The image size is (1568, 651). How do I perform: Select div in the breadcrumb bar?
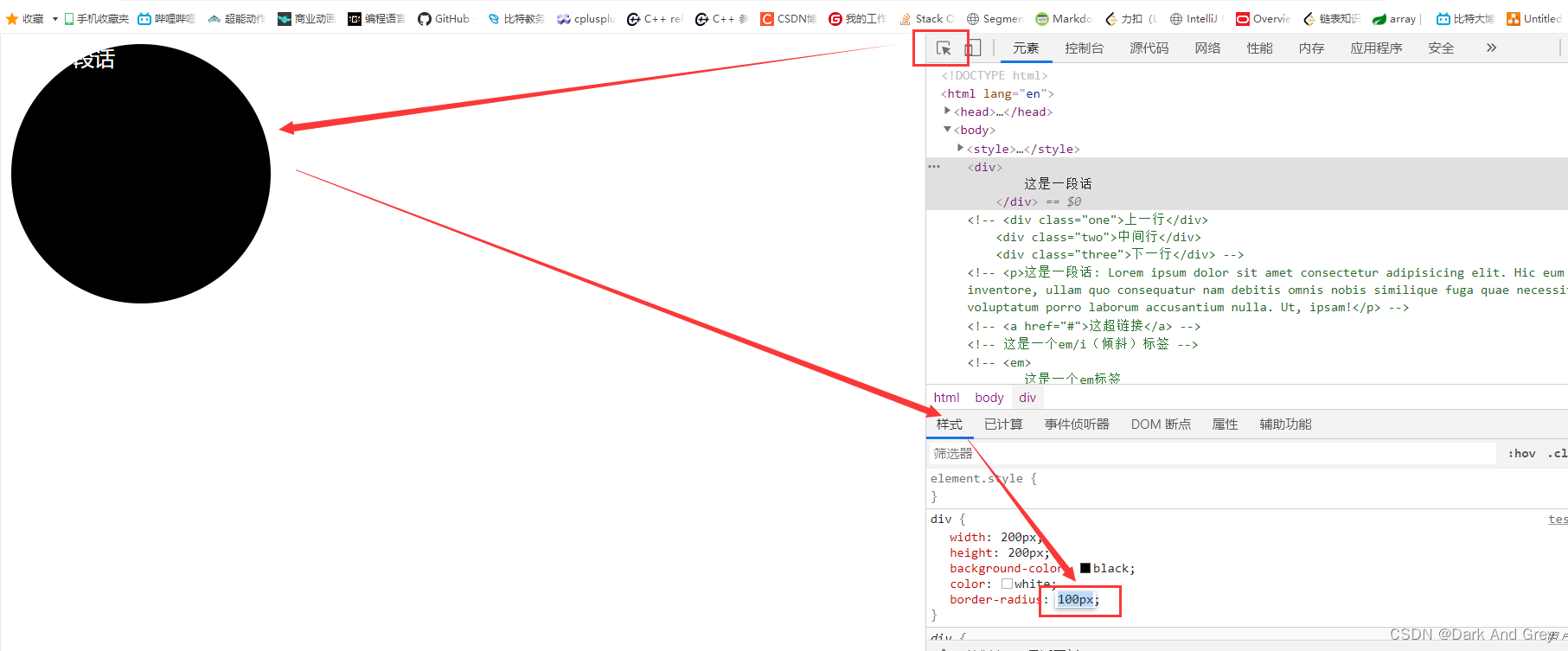pos(1027,398)
